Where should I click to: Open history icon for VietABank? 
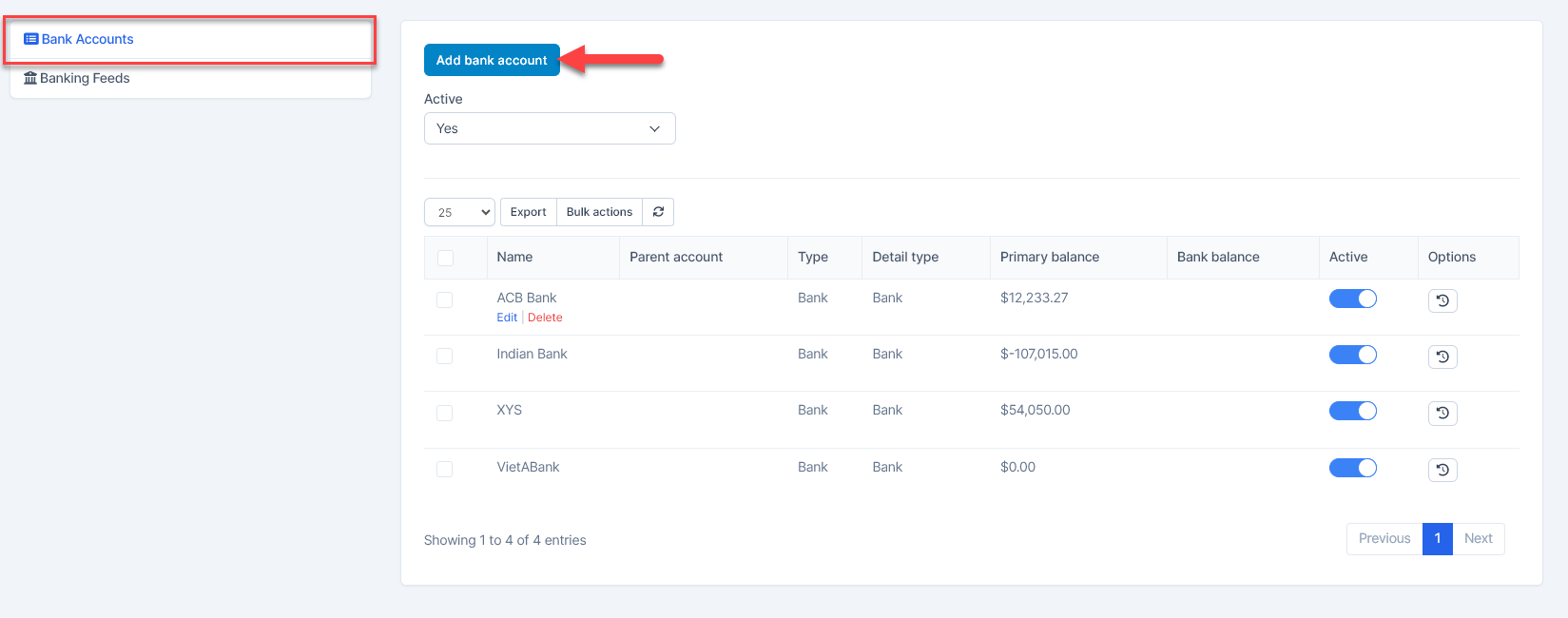[1442, 470]
